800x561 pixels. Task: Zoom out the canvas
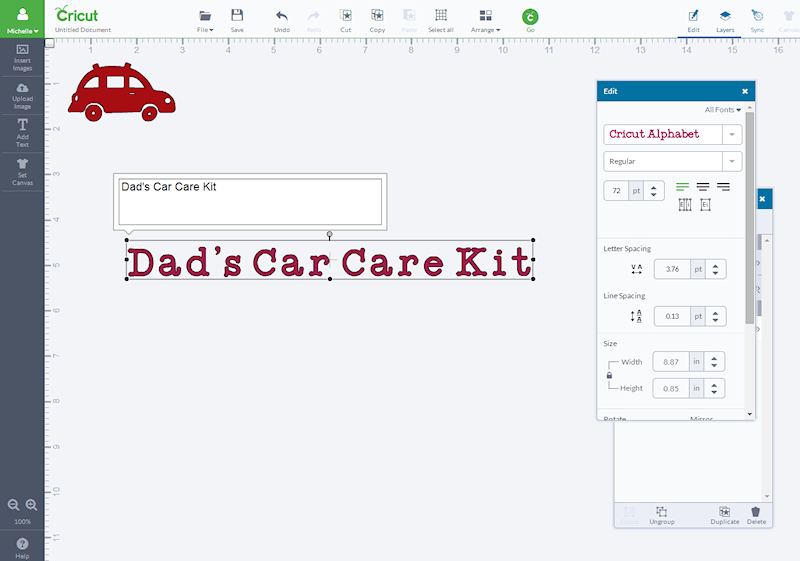point(13,505)
